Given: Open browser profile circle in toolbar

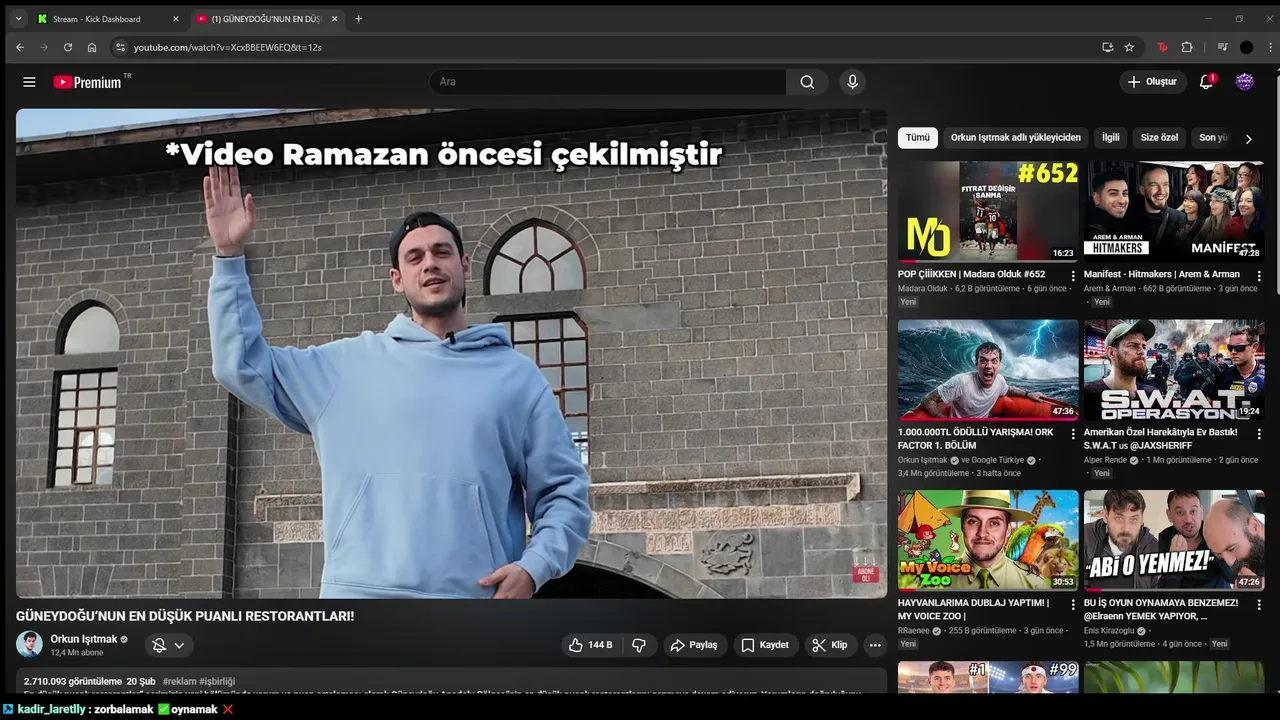Looking at the screenshot, I should tap(1246, 47).
